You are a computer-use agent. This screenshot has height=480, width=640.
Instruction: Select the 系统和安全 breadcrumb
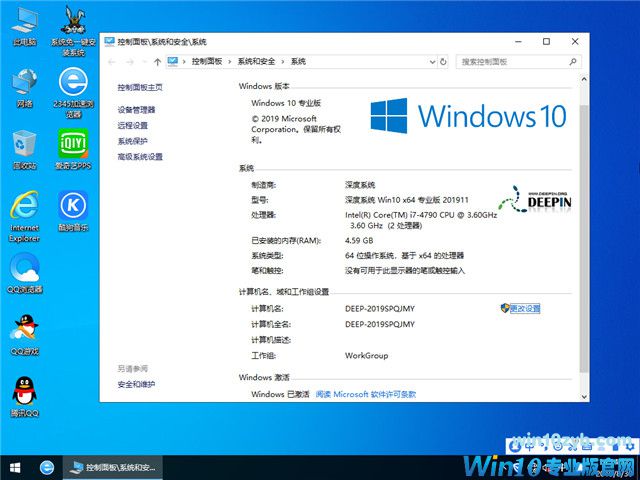(256, 61)
